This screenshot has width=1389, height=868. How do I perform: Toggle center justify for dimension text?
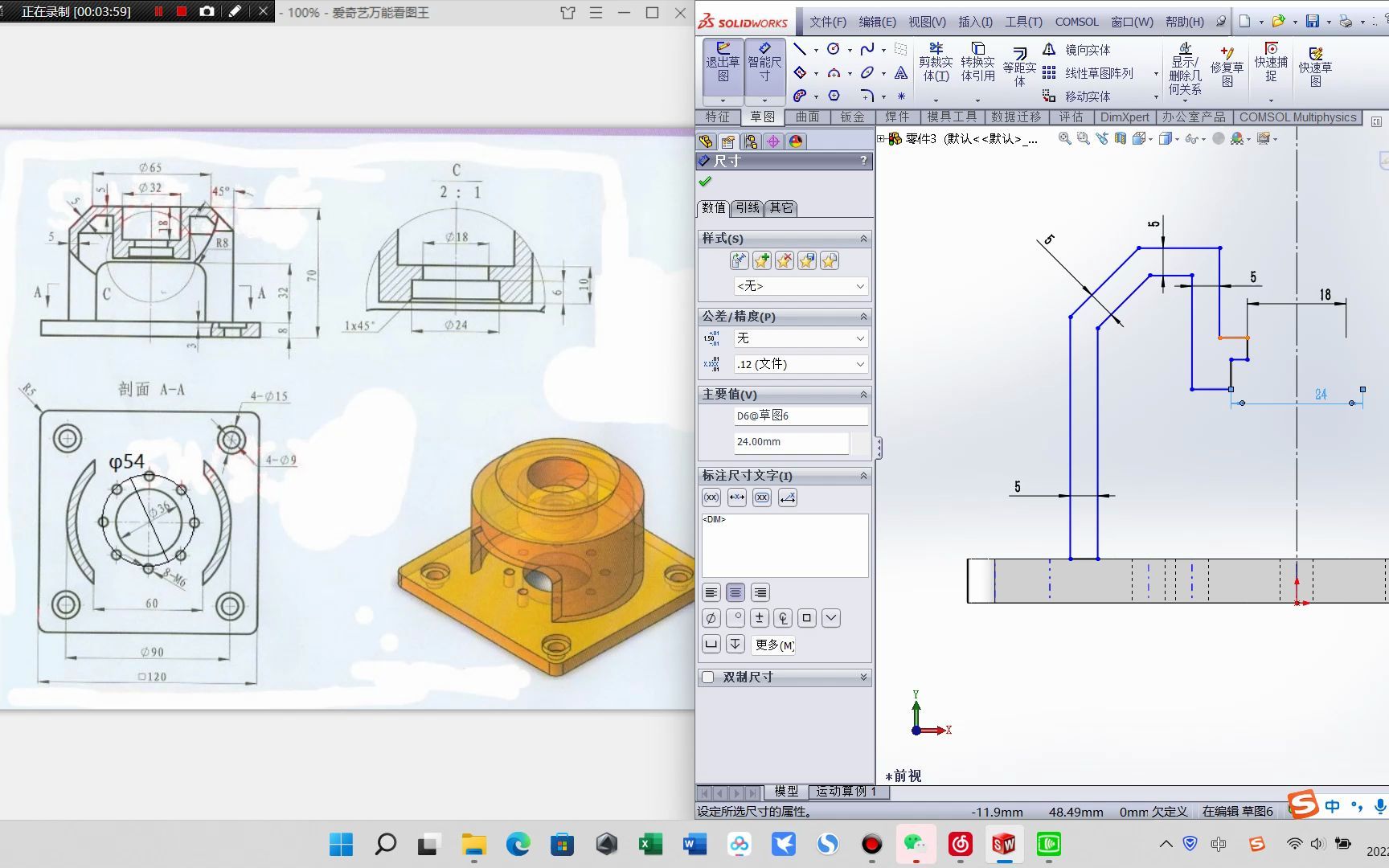tap(735, 592)
